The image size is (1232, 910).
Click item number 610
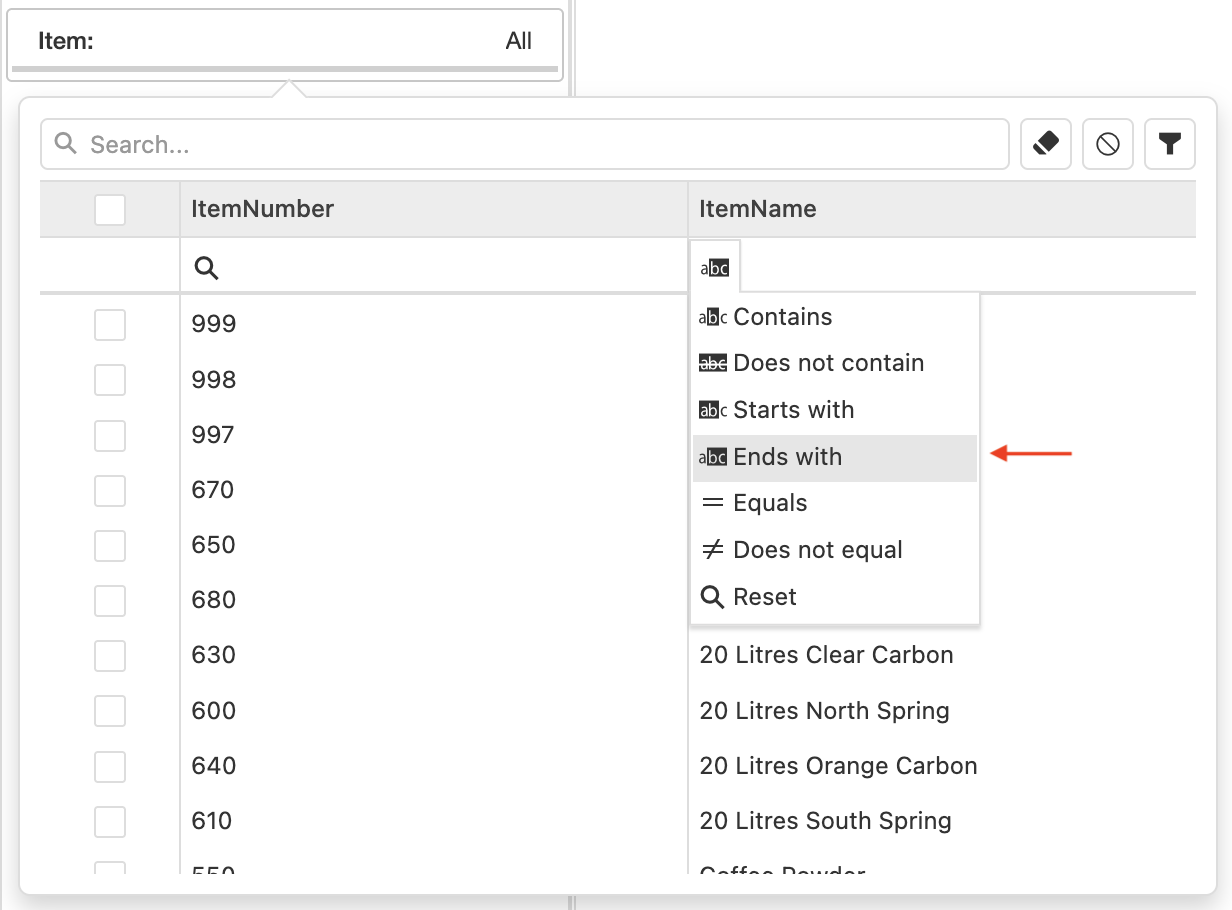click(212, 821)
